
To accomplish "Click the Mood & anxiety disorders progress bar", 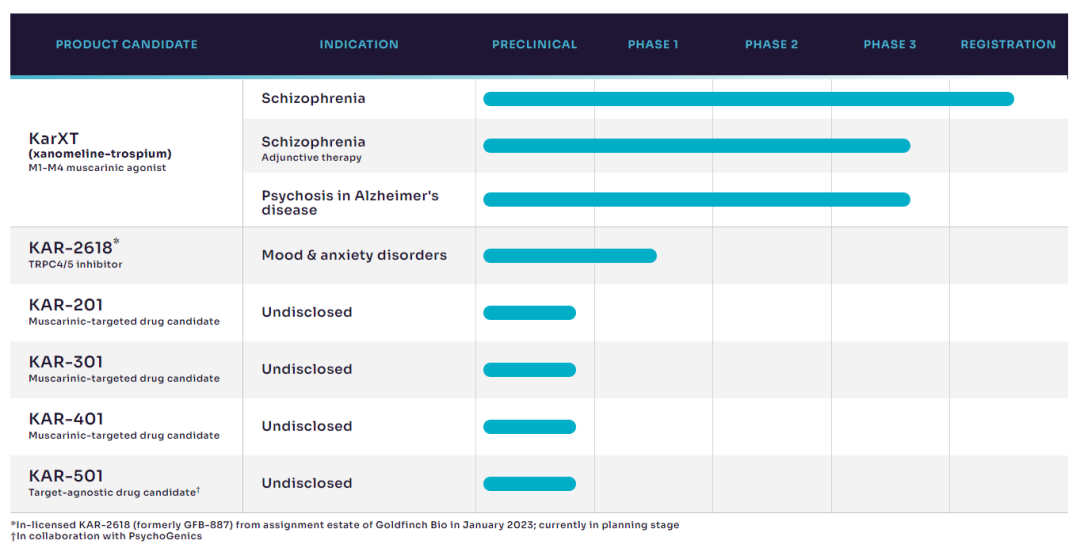I will [569, 256].
